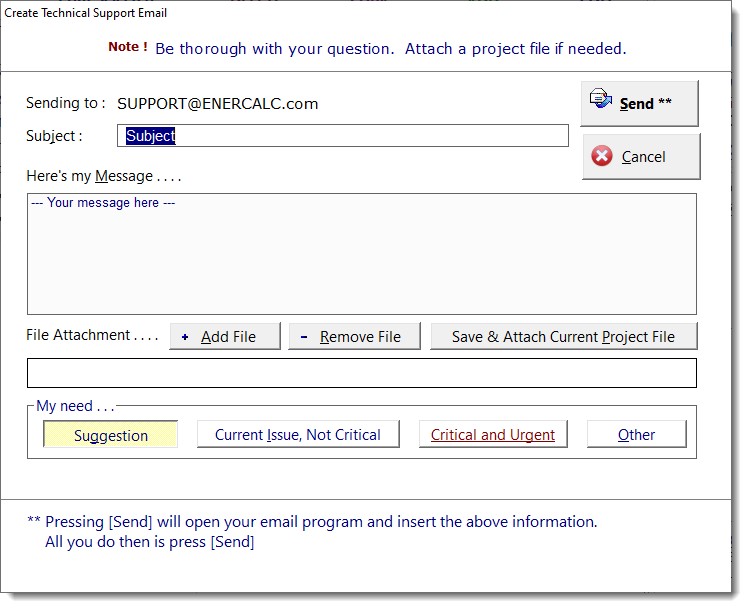Select the Suggestion need option
This screenshot has height=608, width=747.
111,435
